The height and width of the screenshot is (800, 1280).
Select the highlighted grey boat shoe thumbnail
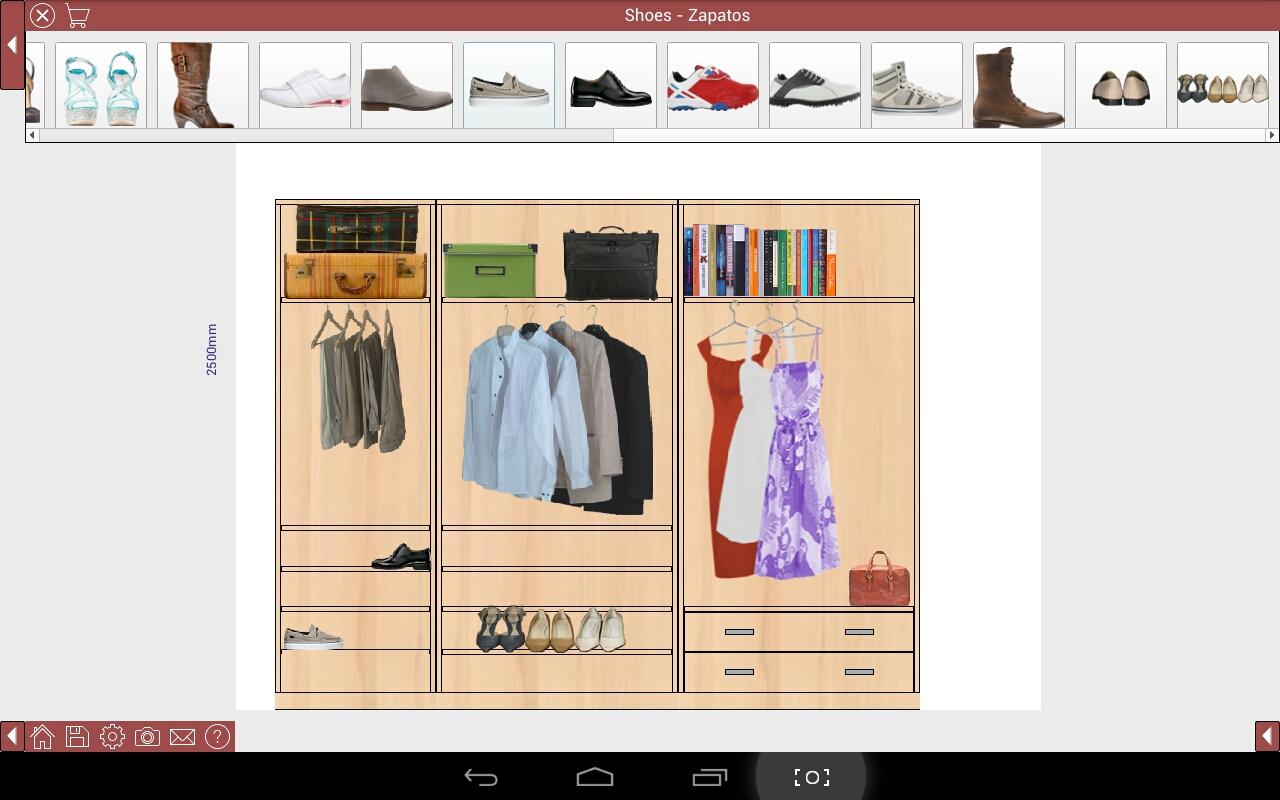509,85
